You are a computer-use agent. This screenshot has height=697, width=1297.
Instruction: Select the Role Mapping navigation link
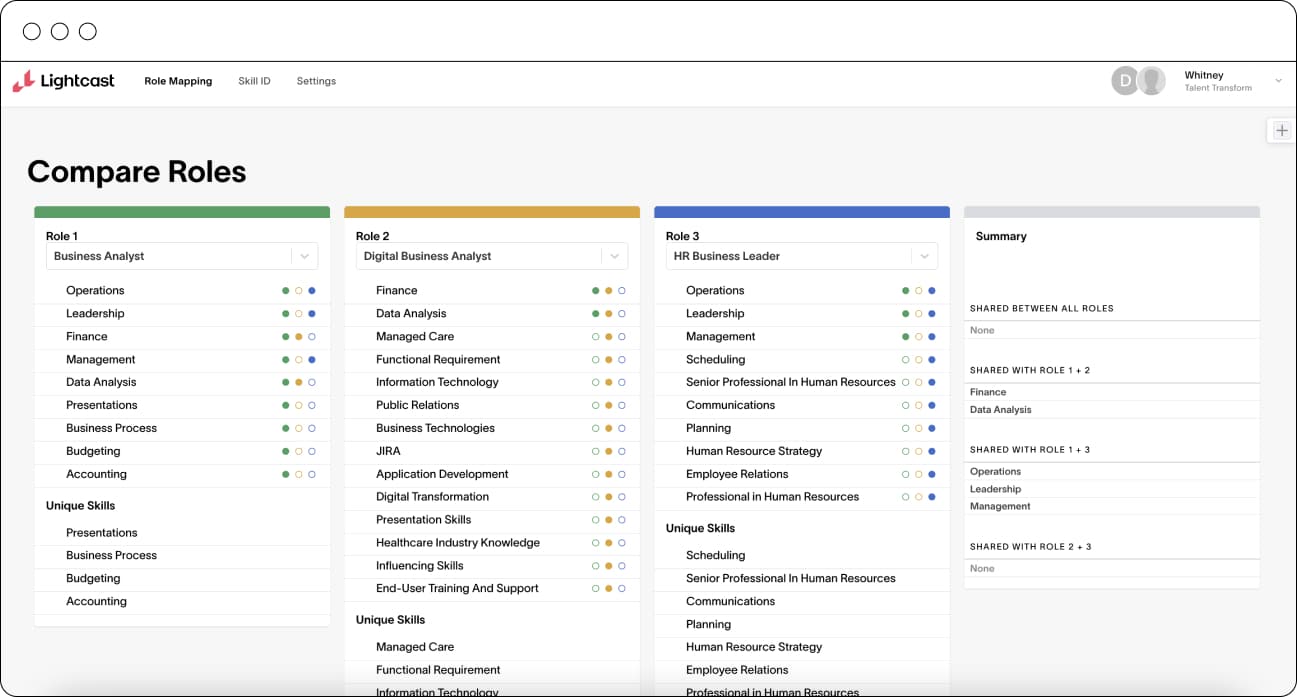[178, 81]
